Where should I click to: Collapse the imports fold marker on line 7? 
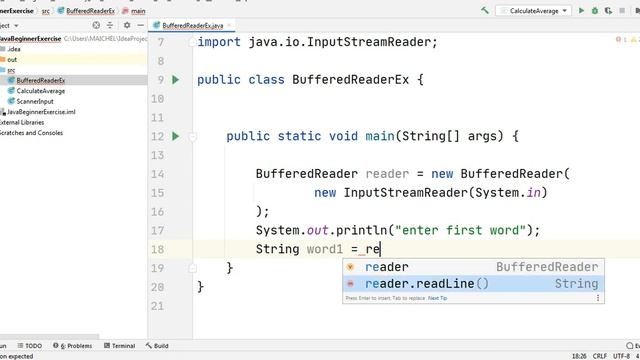click(x=193, y=42)
